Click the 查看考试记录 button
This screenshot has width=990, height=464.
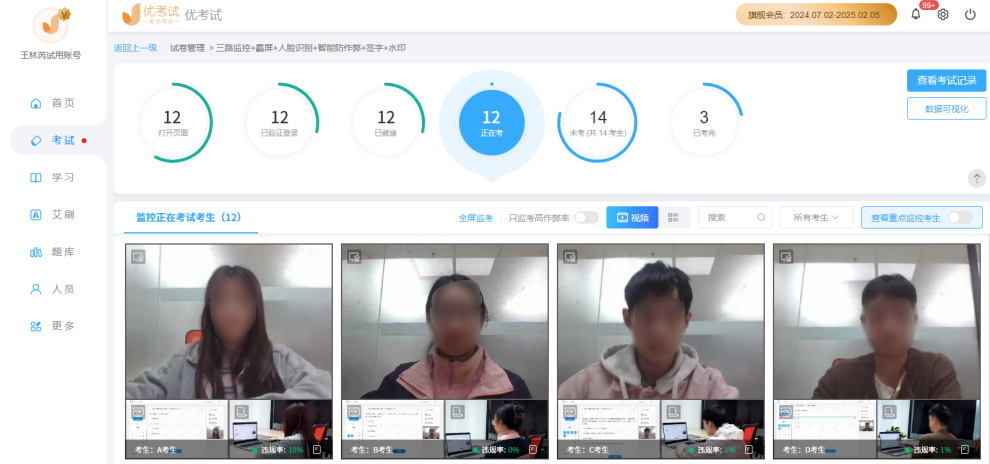pos(946,80)
